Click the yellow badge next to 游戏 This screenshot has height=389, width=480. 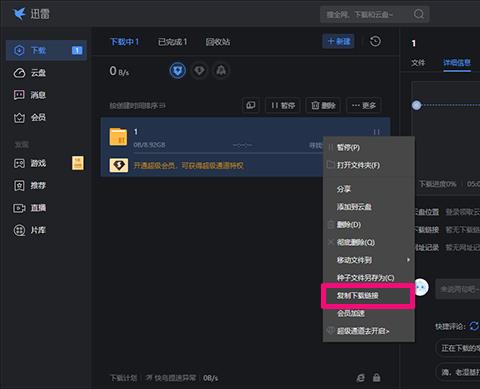click(x=78, y=163)
